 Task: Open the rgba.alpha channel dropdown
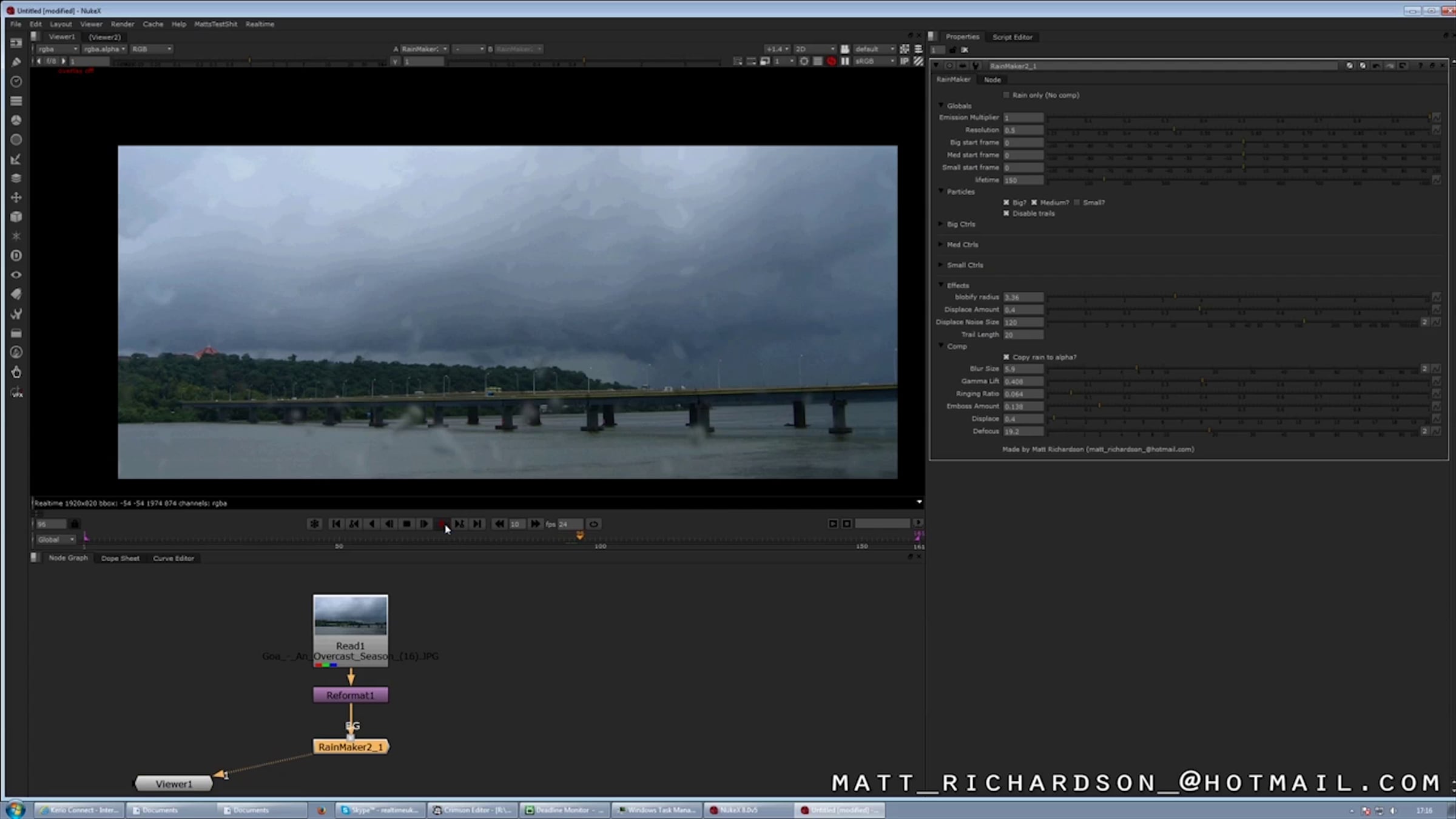104,49
